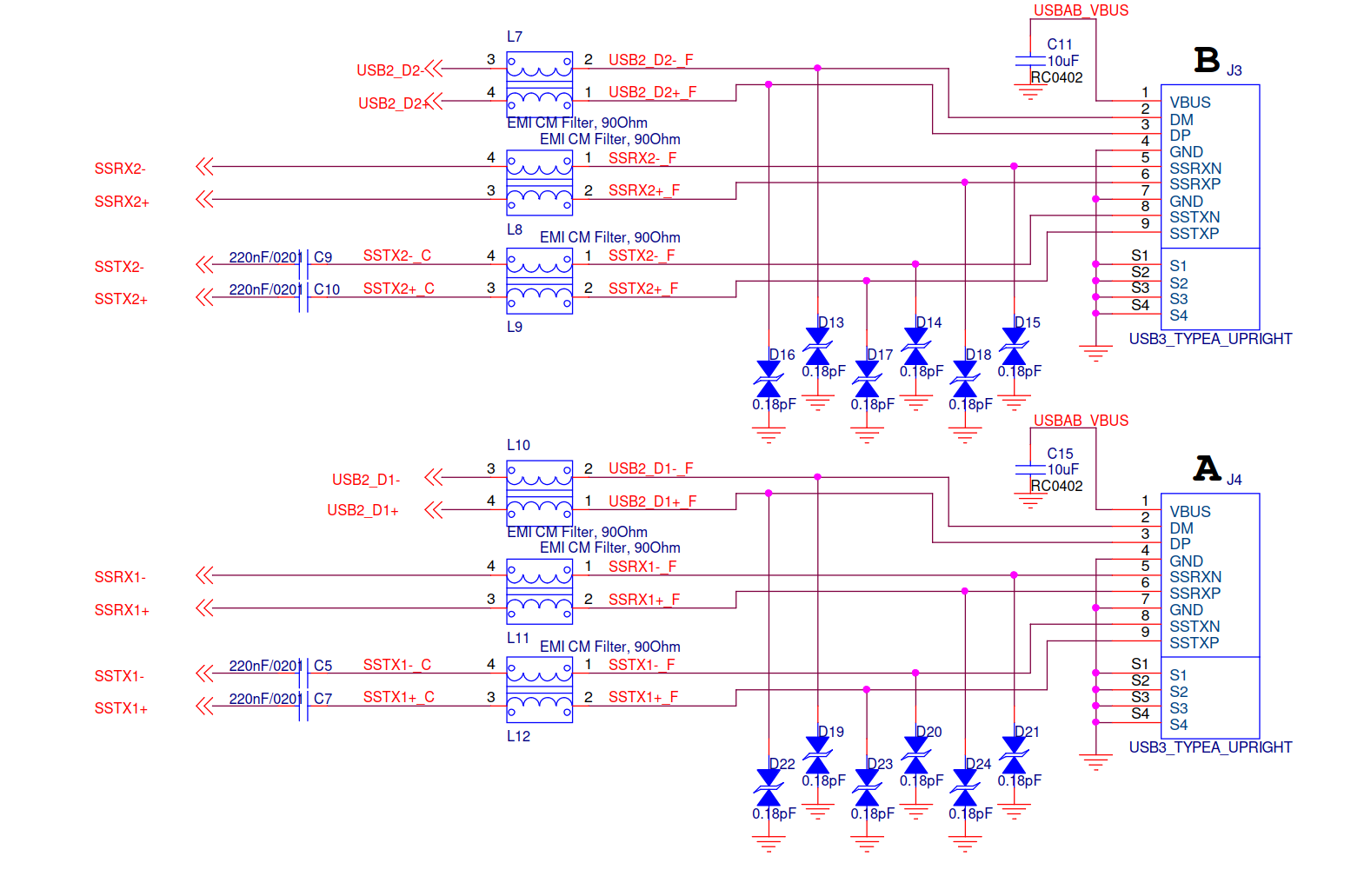Click the RC0402 footprint text under C11

tap(1056, 77)
